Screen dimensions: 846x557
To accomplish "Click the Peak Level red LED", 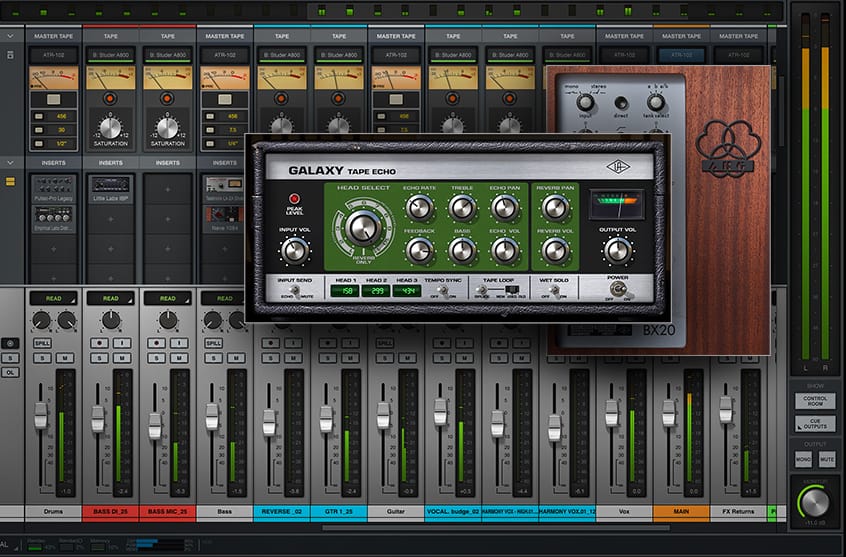I will point(294,199).
